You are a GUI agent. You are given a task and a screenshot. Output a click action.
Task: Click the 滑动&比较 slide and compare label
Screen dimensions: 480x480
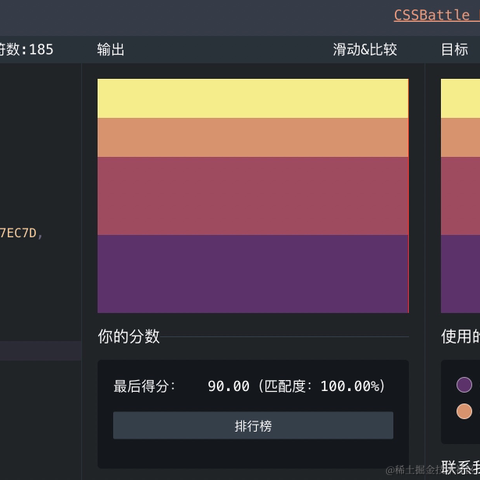(x=365, y=50)
